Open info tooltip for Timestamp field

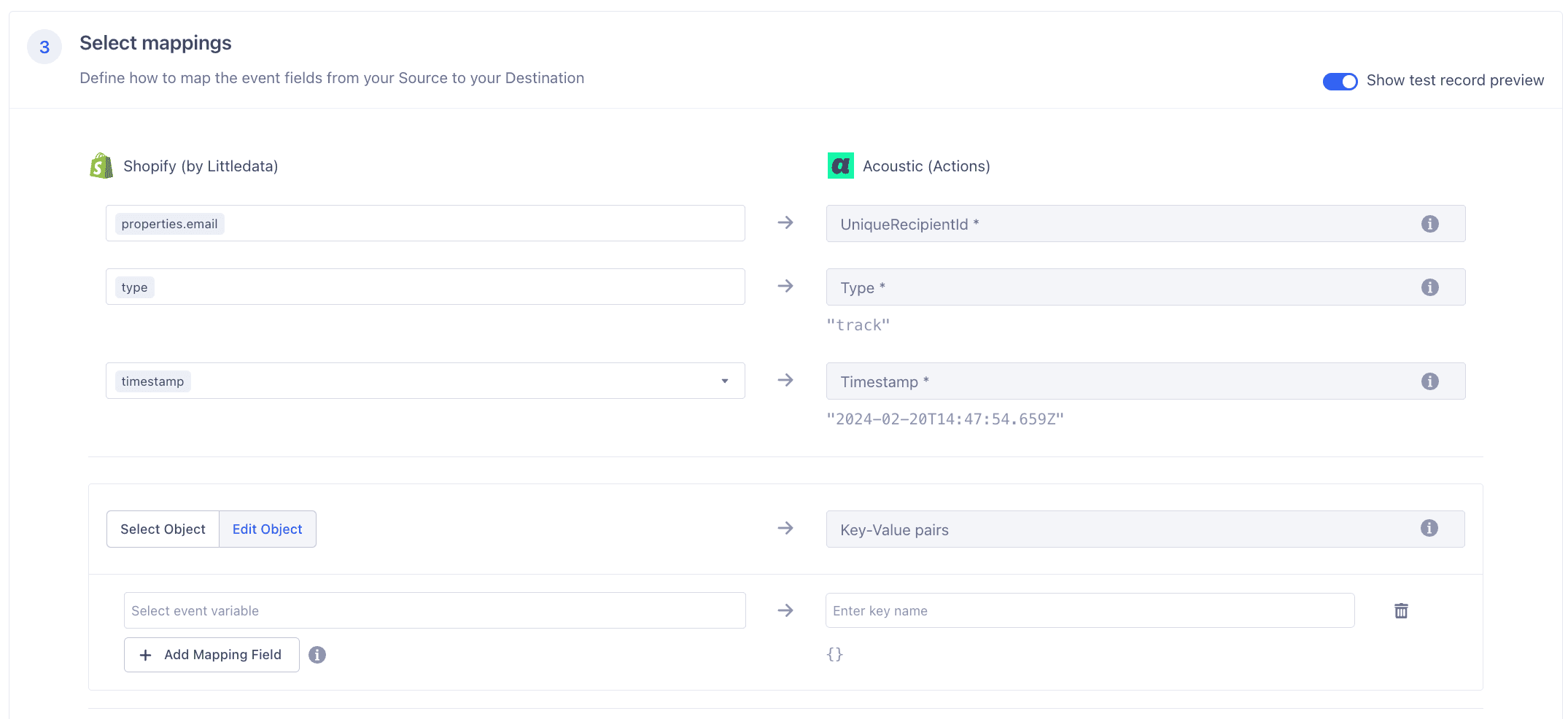(1429, 381)
